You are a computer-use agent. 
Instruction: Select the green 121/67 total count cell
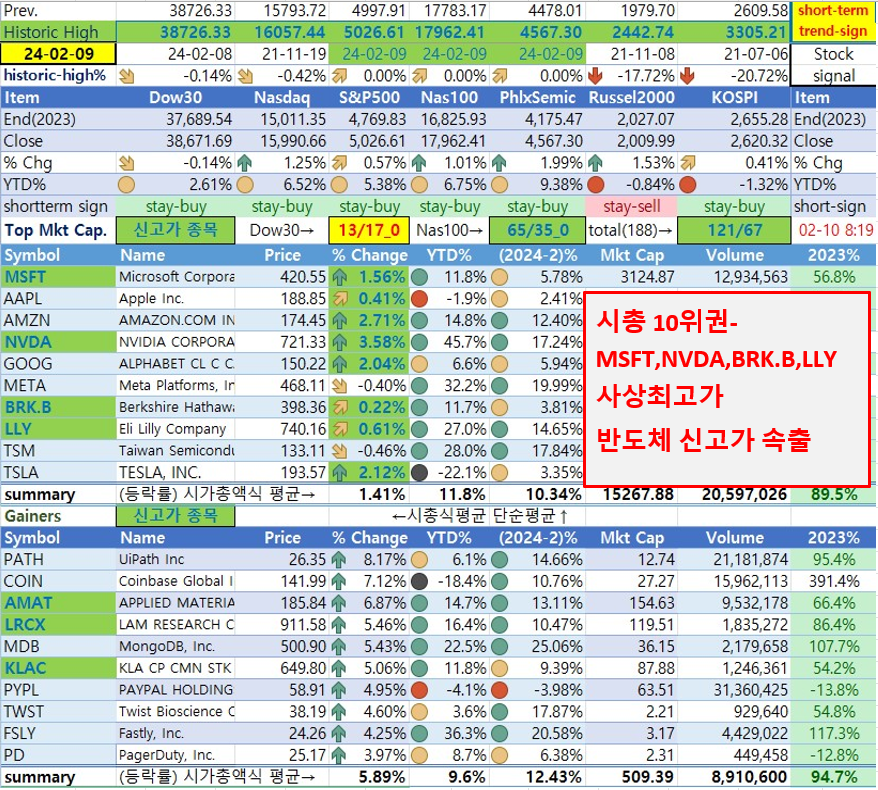click(x=734, y=230)
